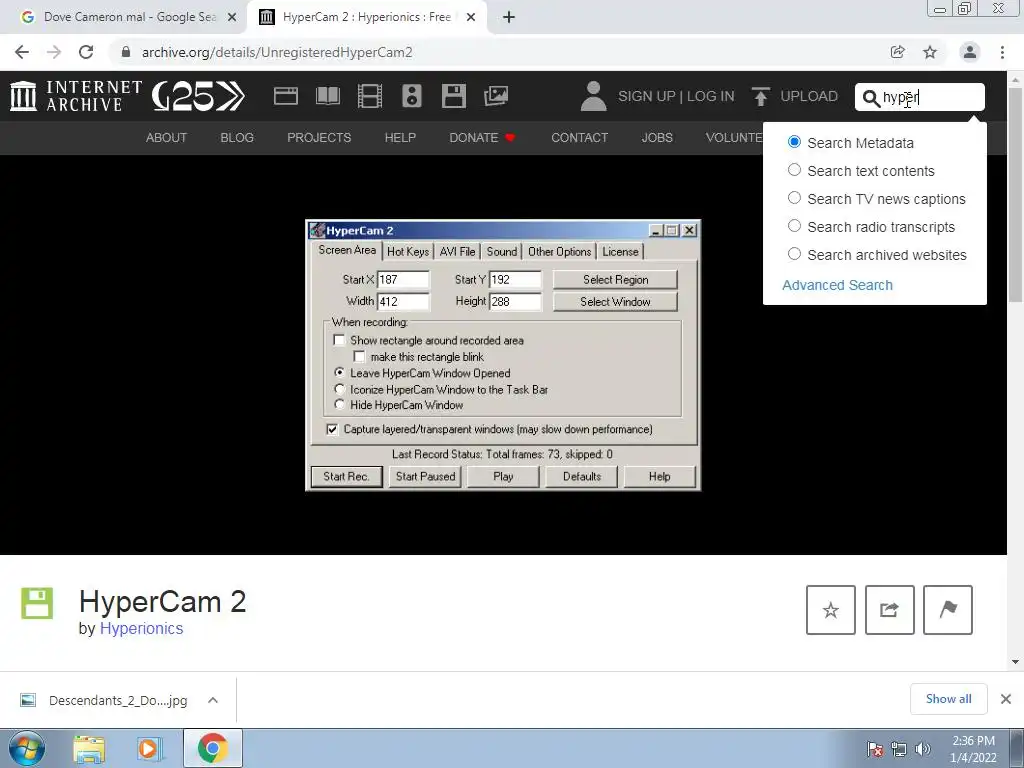Image resolution: width=1024 pixels, height=768 pixels.
Task: Open Chrome profile icon
Action: [970, 52]
